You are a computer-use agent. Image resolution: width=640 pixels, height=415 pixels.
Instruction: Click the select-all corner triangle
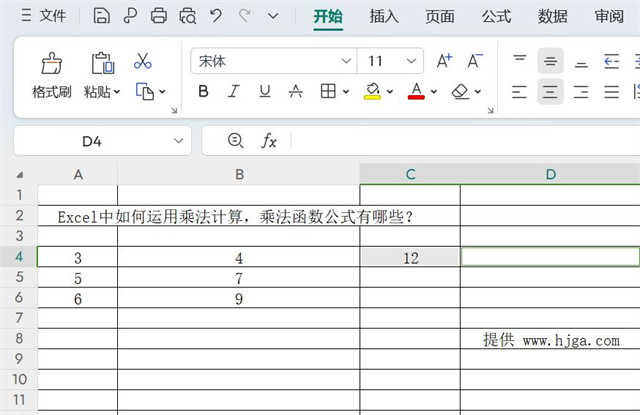click(x=19, y=175)
